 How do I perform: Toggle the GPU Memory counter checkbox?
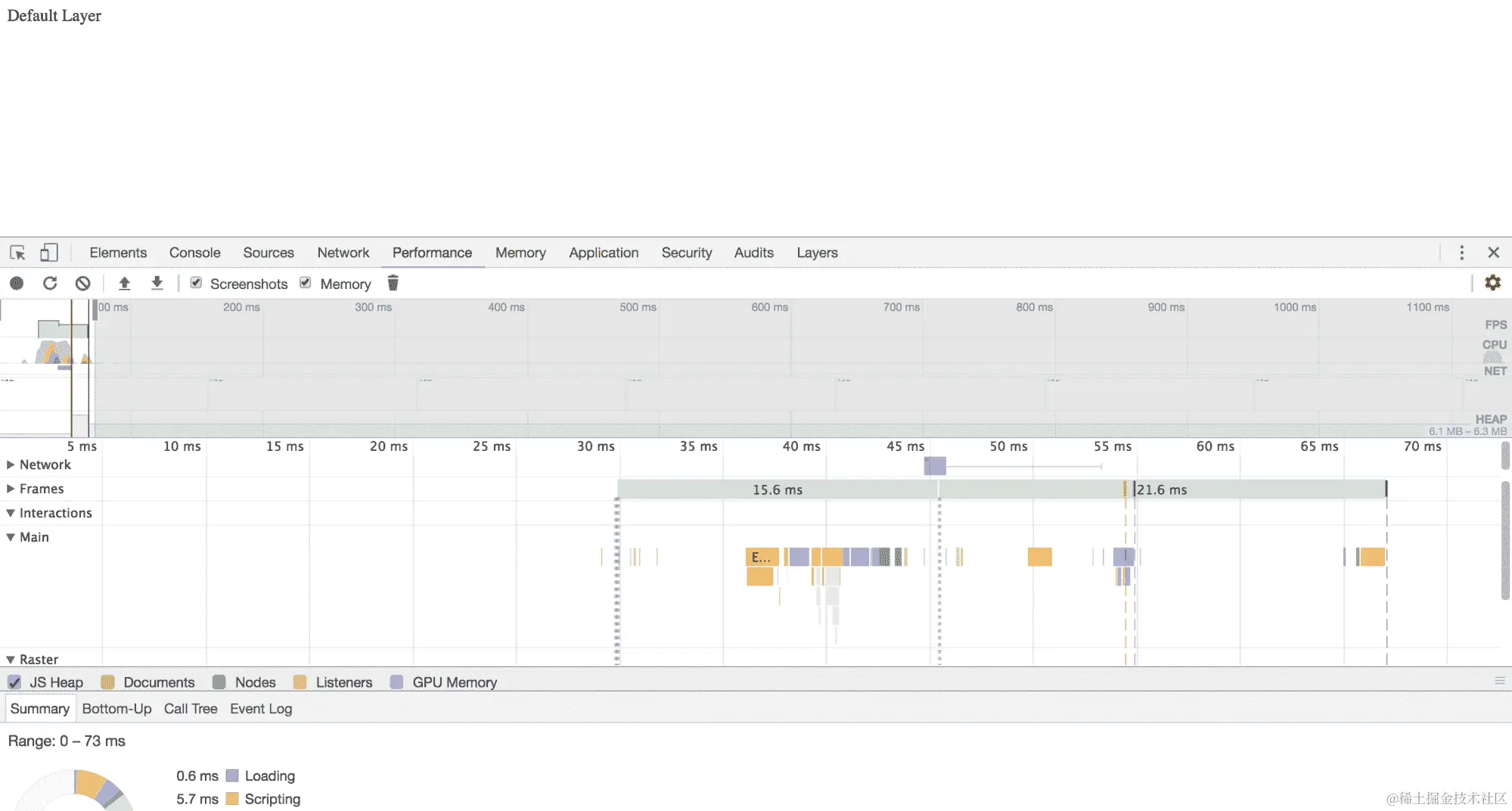click(x=396, y=682)
